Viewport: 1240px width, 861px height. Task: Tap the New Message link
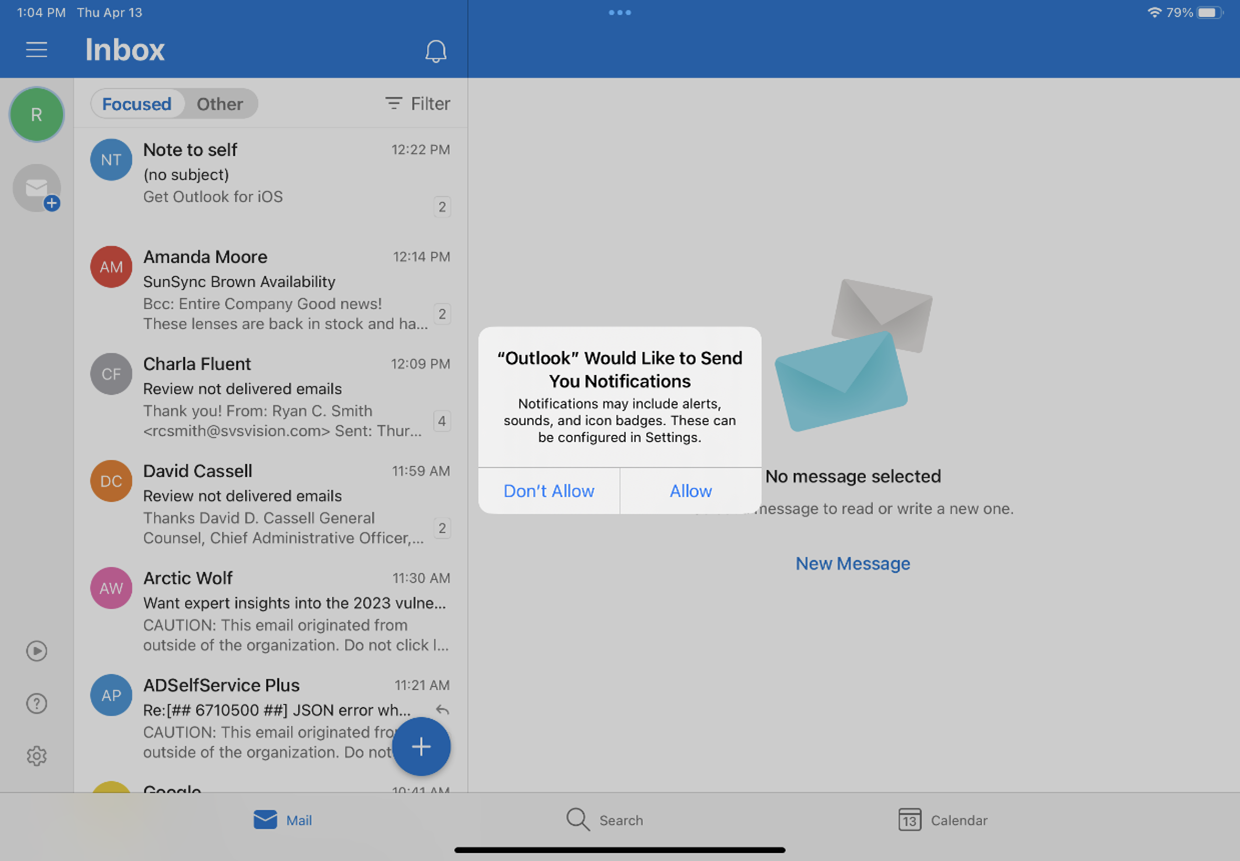tap(853, 564)
